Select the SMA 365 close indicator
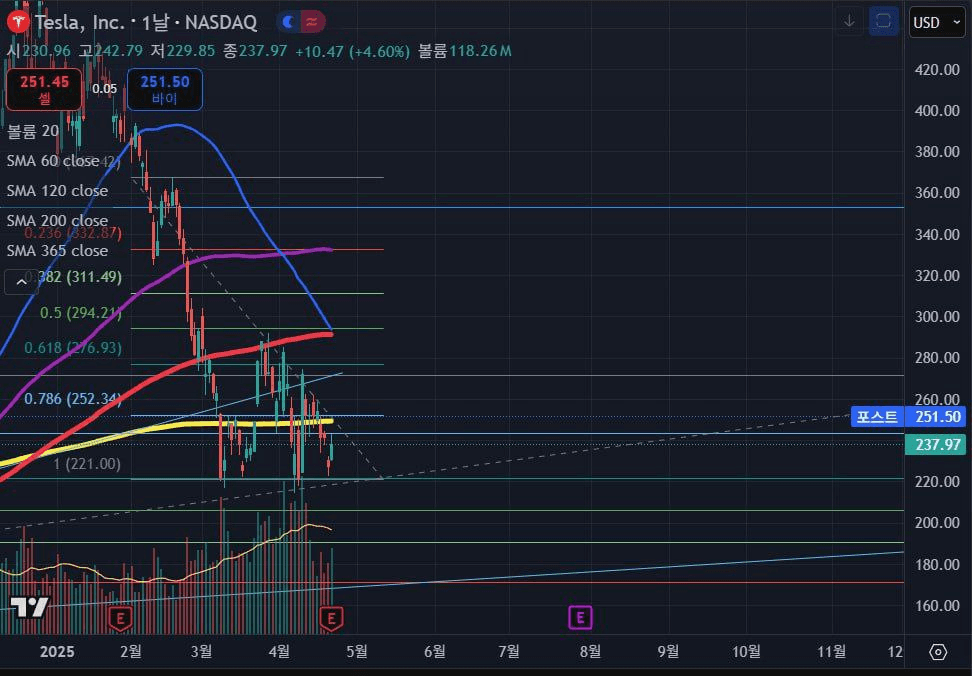 (57, 251)
